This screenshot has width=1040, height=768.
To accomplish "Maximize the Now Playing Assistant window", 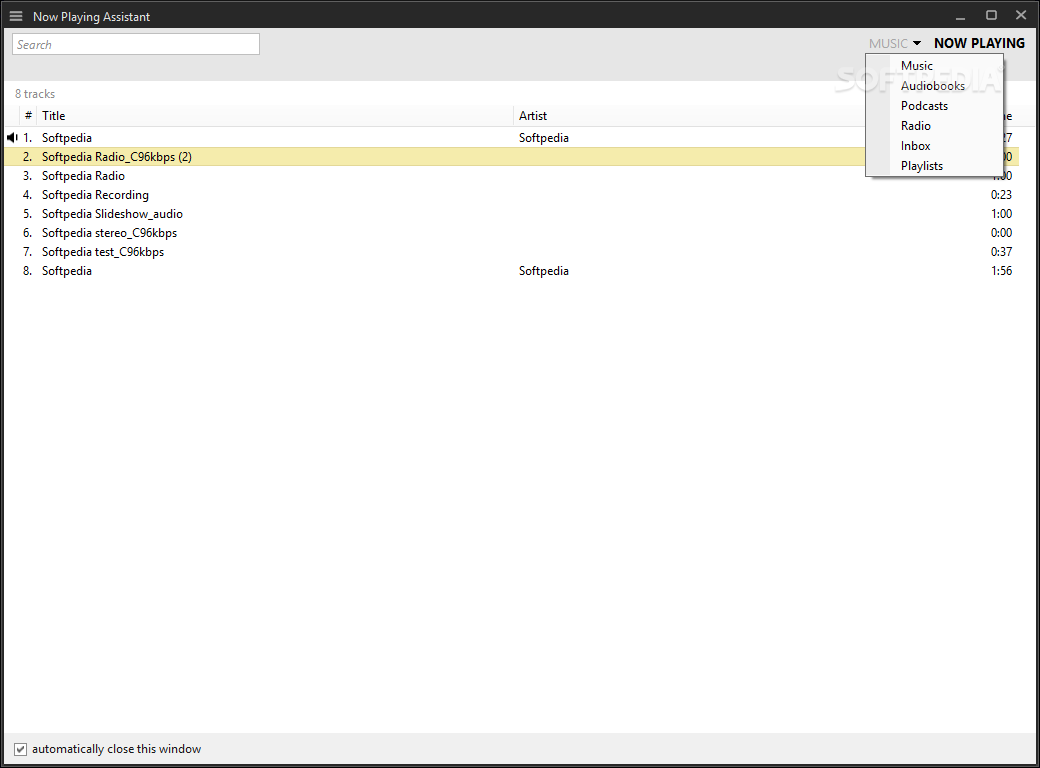I will click(x=991, y=15).
